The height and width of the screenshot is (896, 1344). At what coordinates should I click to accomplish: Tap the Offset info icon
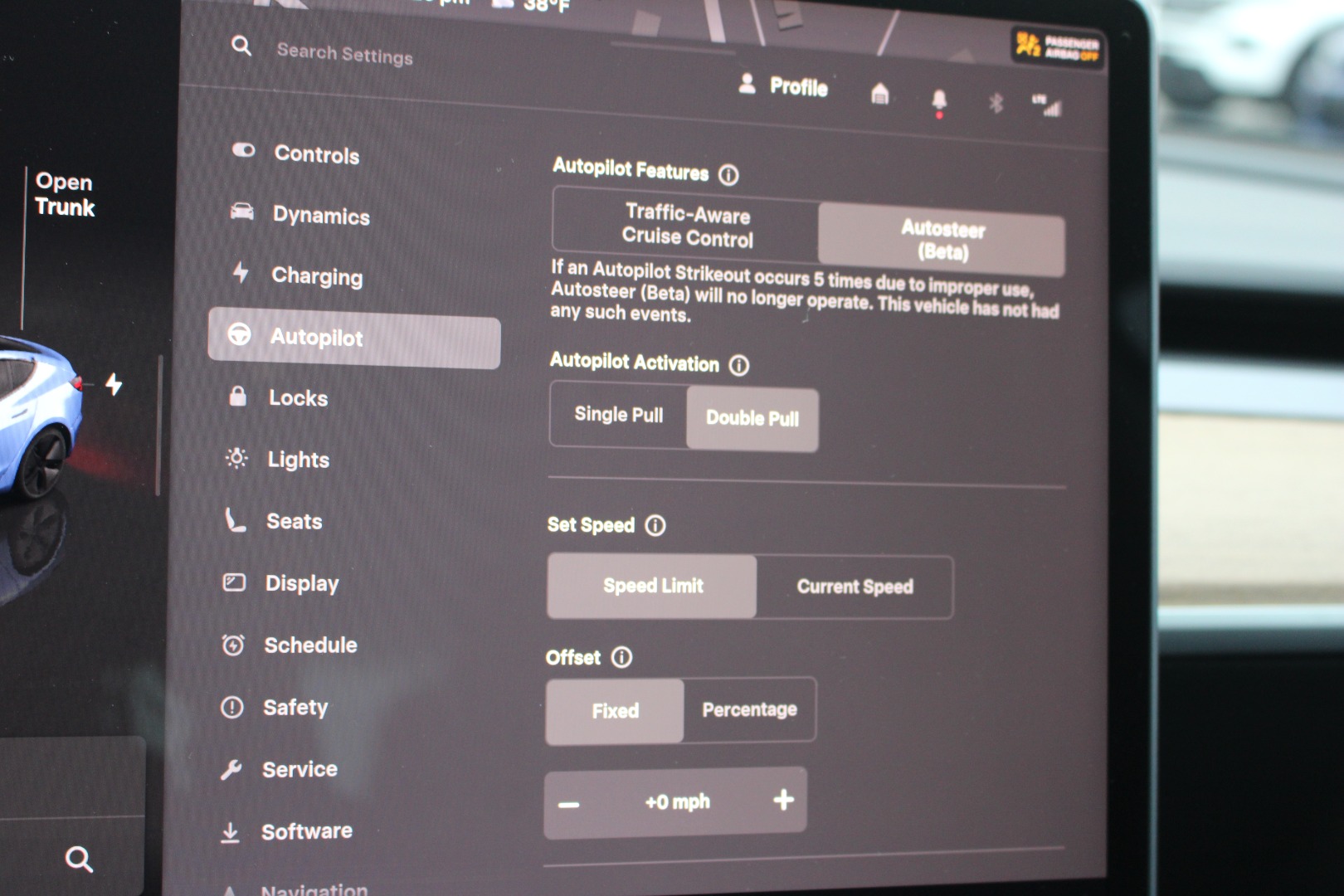click(621, 657)
